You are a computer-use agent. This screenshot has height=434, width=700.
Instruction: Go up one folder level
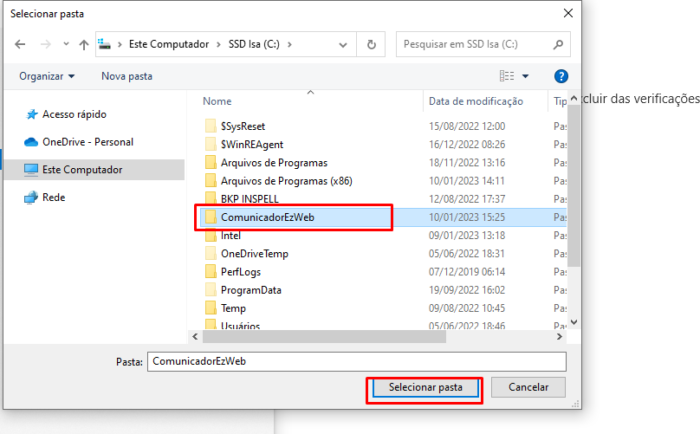83,45
